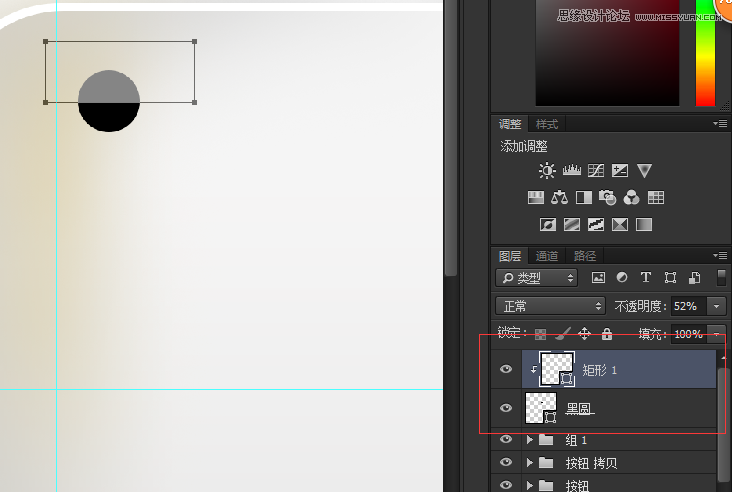
Task: Switch to the 图层 tab
Action: [x=510, y=256]
